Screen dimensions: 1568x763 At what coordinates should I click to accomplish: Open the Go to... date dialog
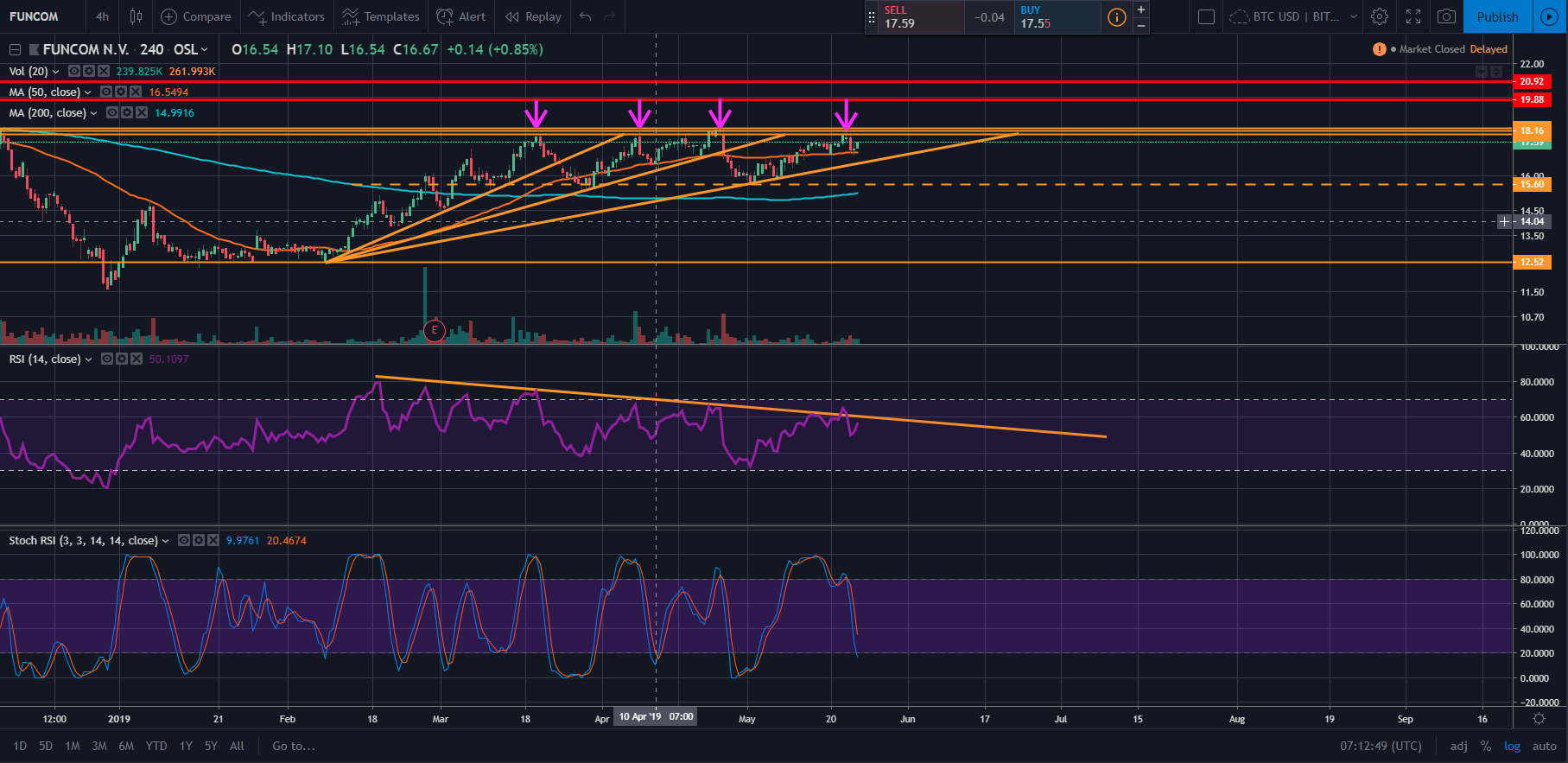(294, 746)
